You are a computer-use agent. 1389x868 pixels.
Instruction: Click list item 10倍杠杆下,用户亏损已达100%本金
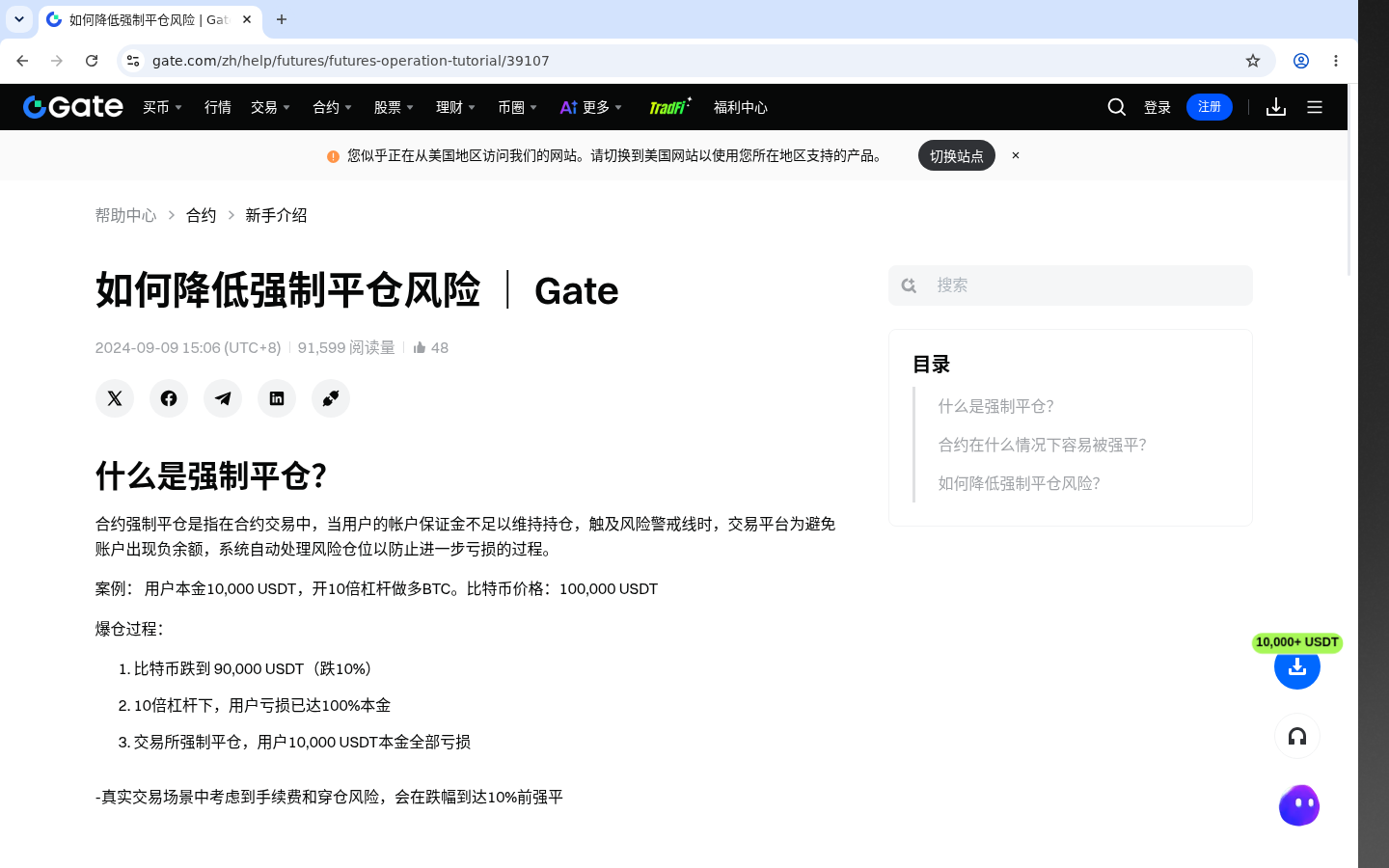(x=262, y=705)
